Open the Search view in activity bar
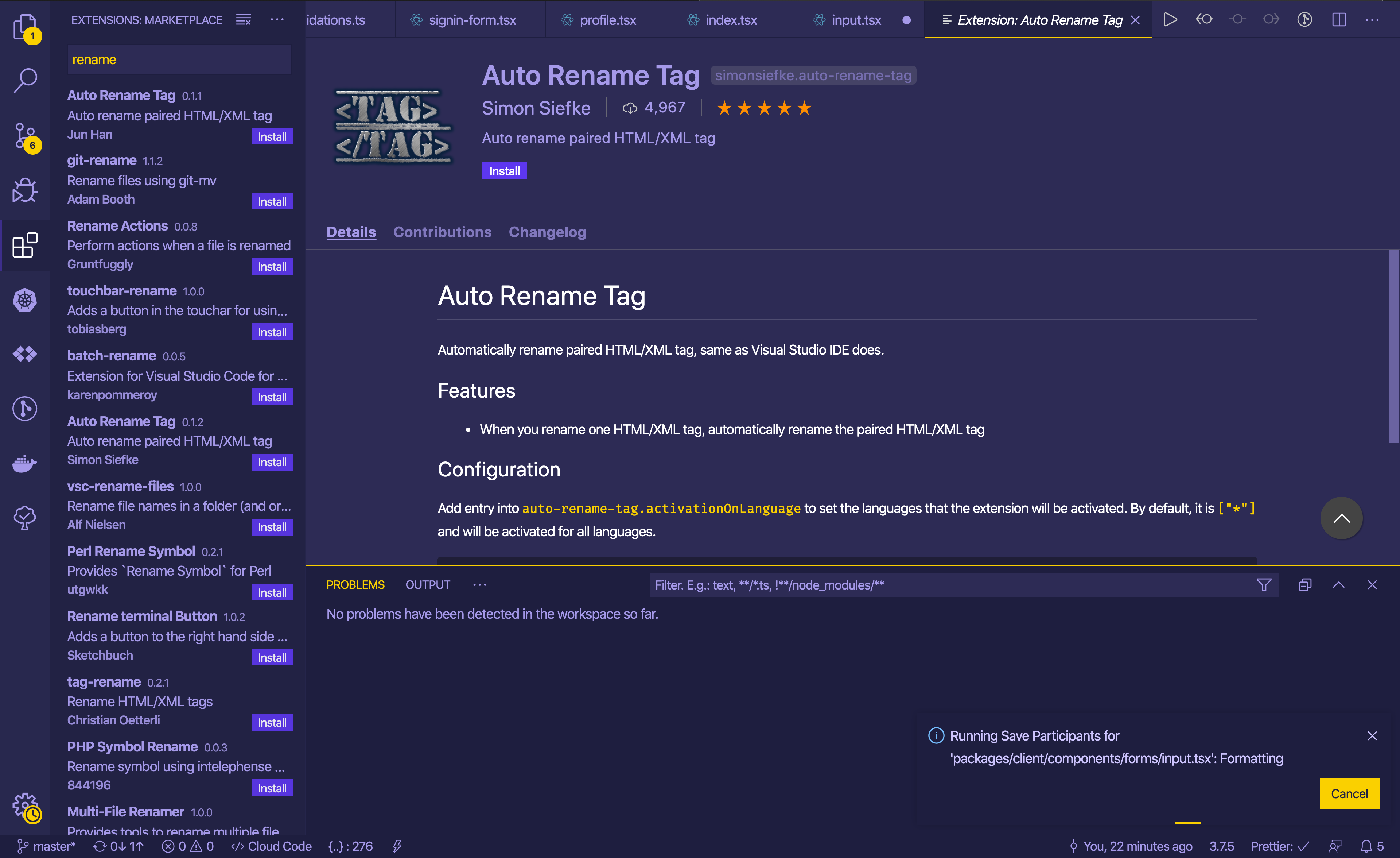1400x858 pixels. point(25,80)
